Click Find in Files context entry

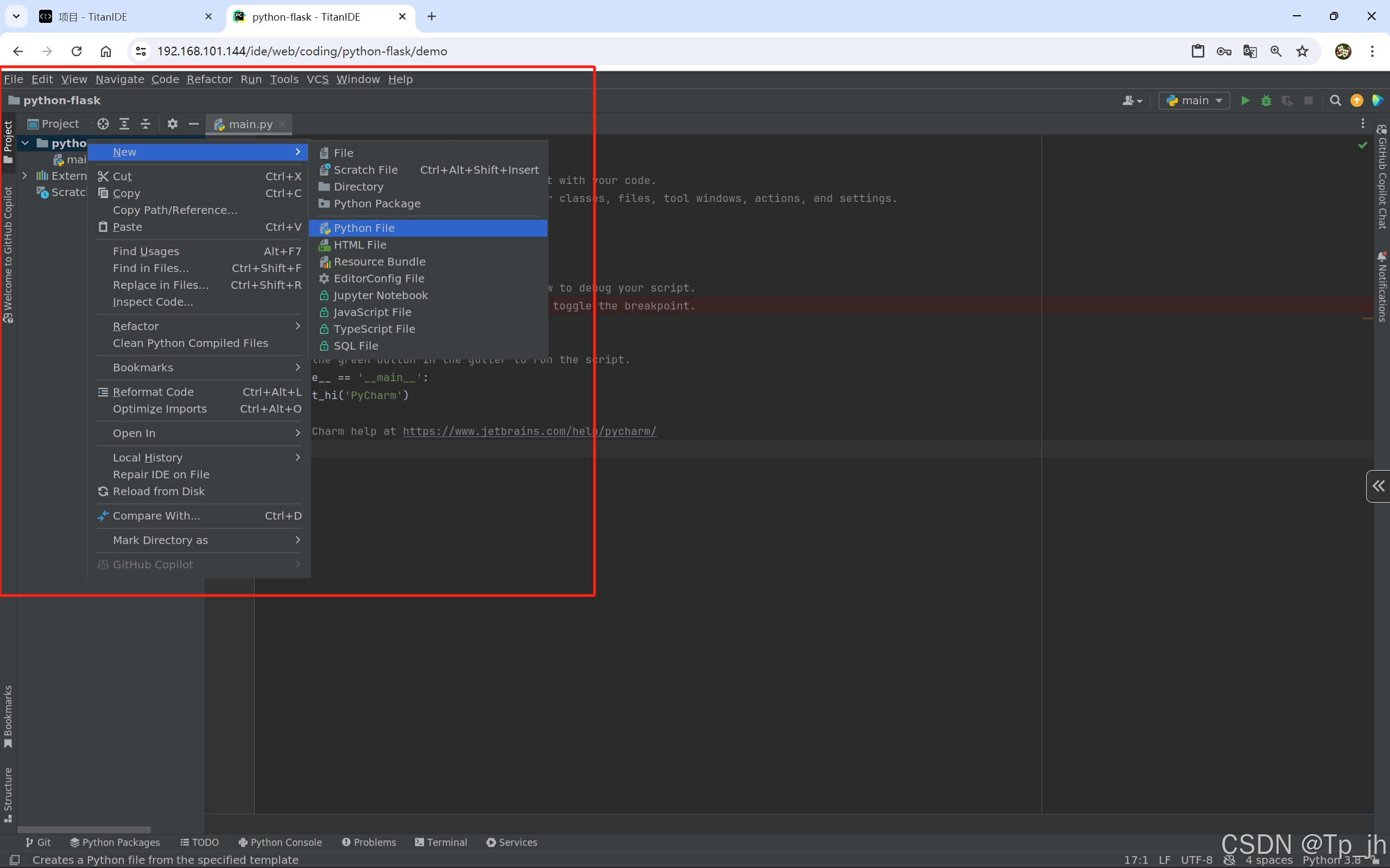[199, 268]
